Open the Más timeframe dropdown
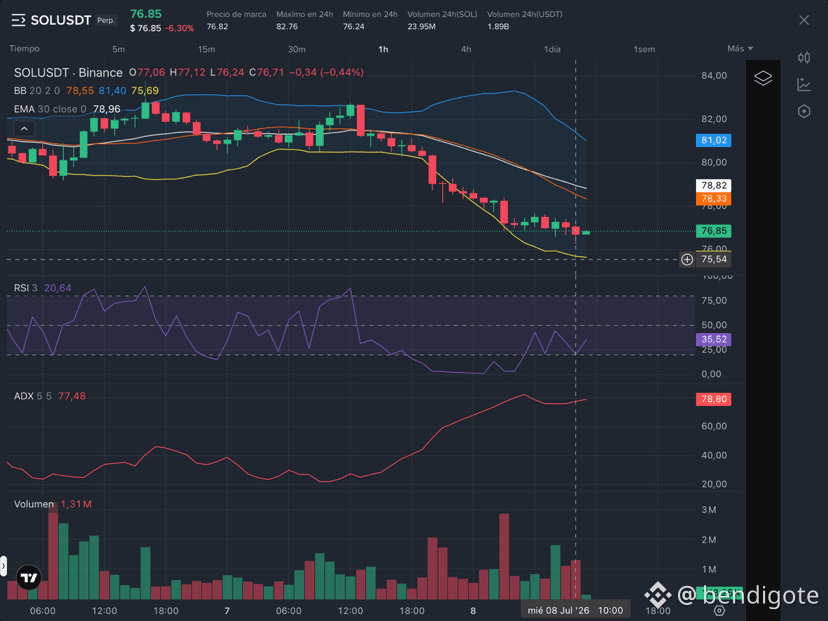 [x=740, y=49]
